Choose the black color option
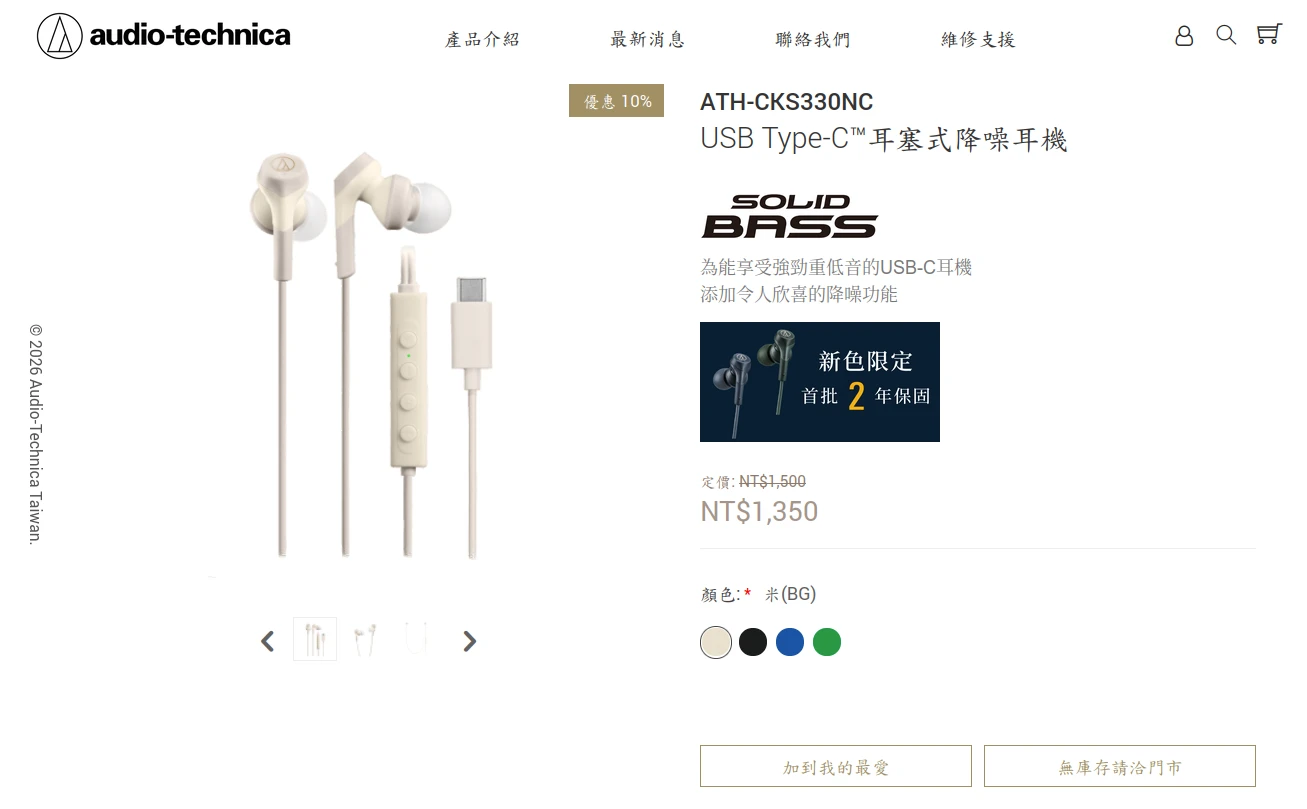The width and height of the screenshot is (1307, 809). pos(753,642)
